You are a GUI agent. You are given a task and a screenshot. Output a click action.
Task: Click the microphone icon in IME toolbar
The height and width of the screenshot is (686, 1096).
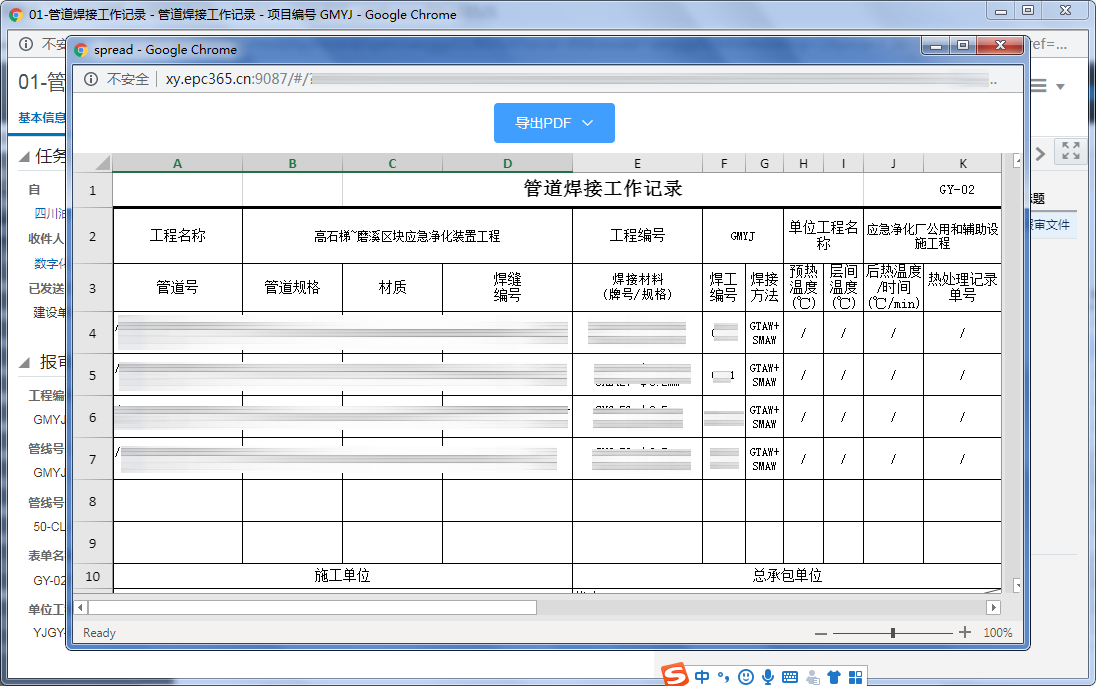[768, 676]
